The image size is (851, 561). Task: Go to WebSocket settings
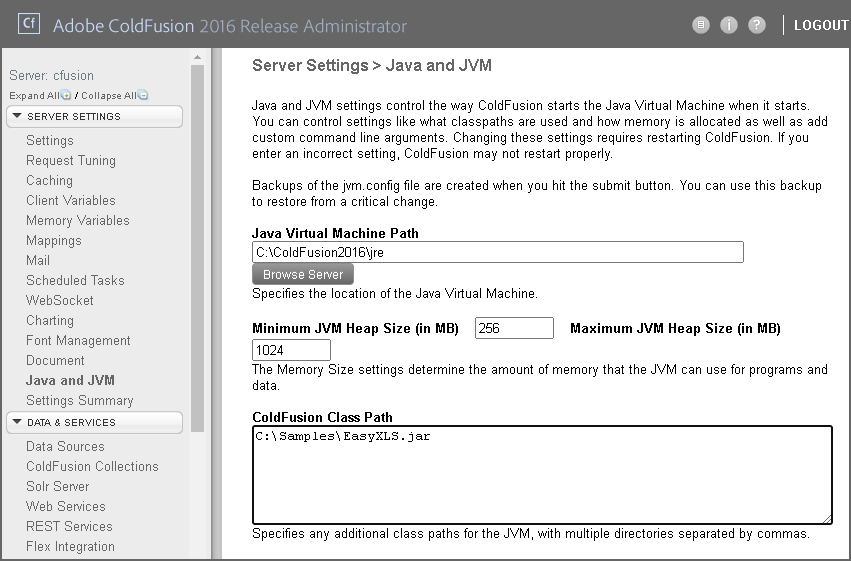click(60, 301)
